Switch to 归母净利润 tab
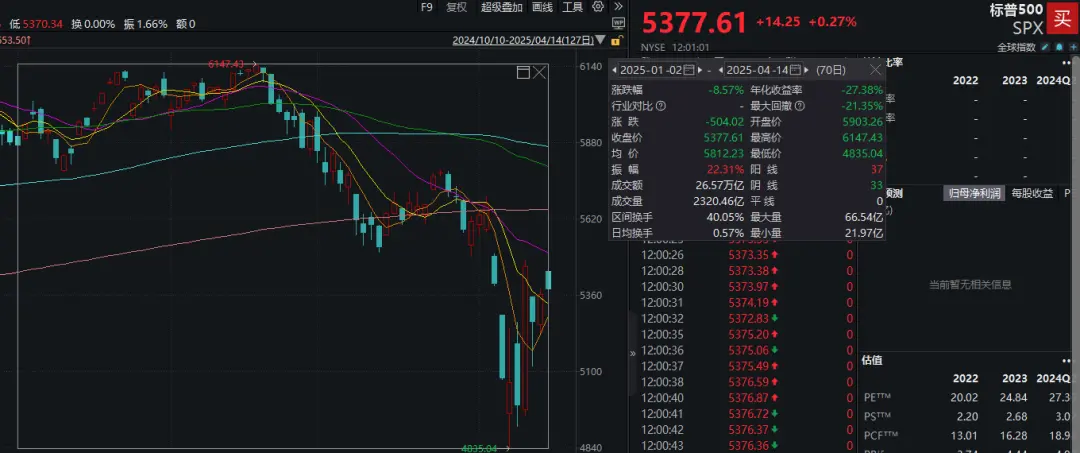Image resolution: width=1080 pixels, height=453 pixels. tap(973, 193)
